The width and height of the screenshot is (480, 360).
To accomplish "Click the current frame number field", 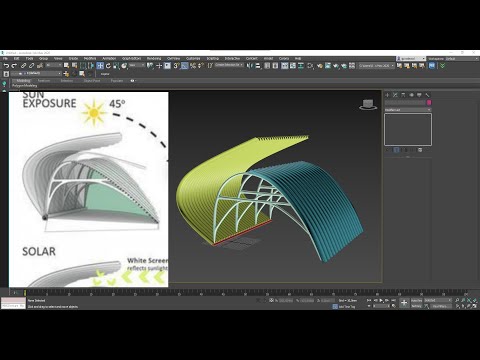I will [x=381, y=306].
